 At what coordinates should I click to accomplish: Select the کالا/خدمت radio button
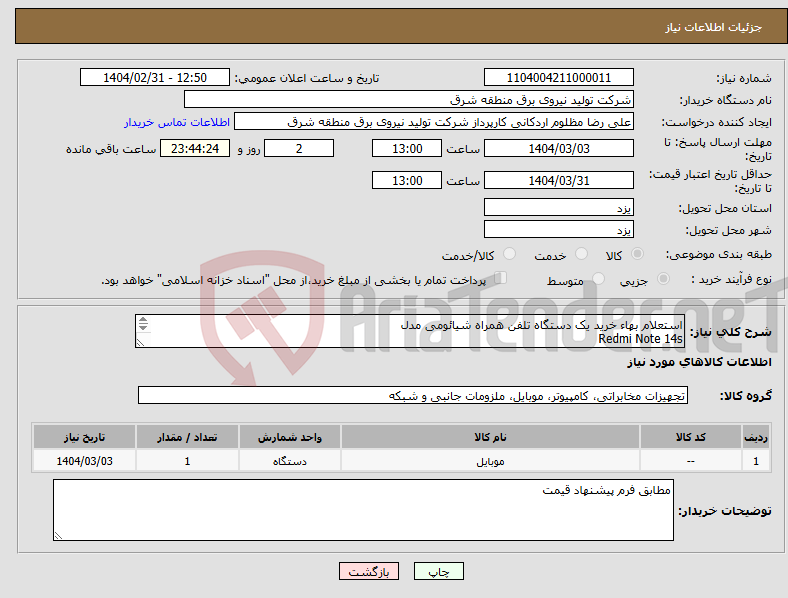coord(510,254)
